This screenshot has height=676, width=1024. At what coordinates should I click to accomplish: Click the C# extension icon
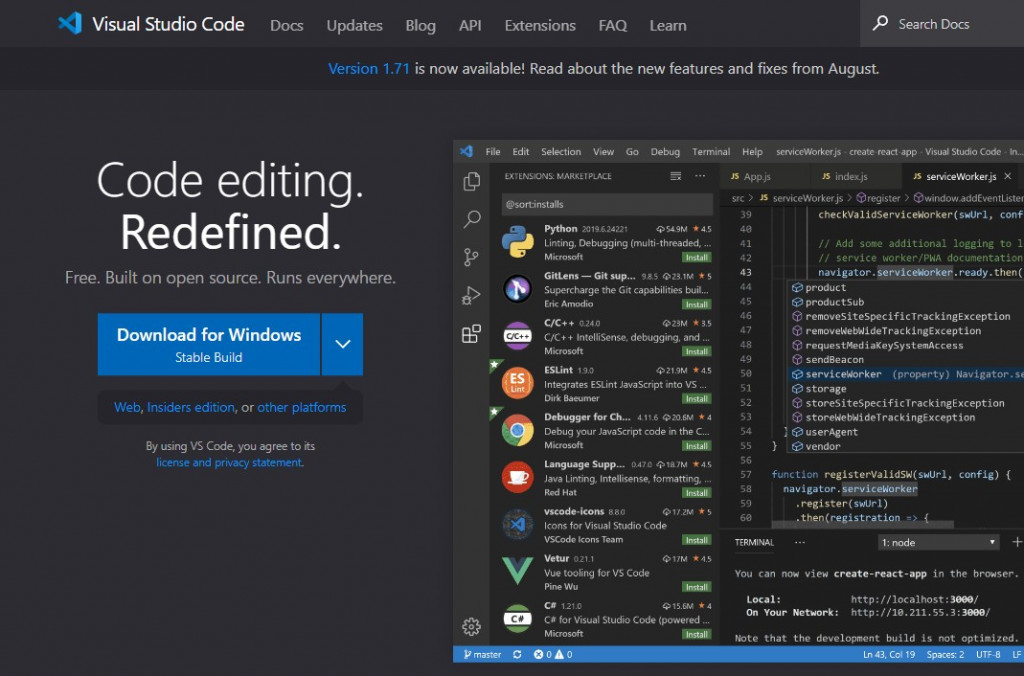(x=517, y=618)
